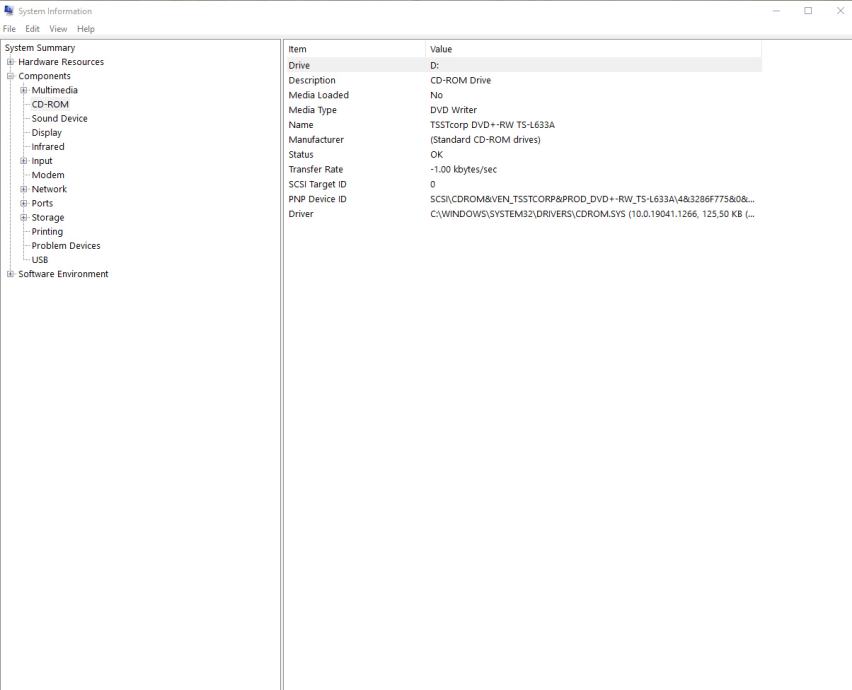Expand the Software Environment node
Image resolution: width=852 pixels, height=690 pixels.
pos(10,274)
